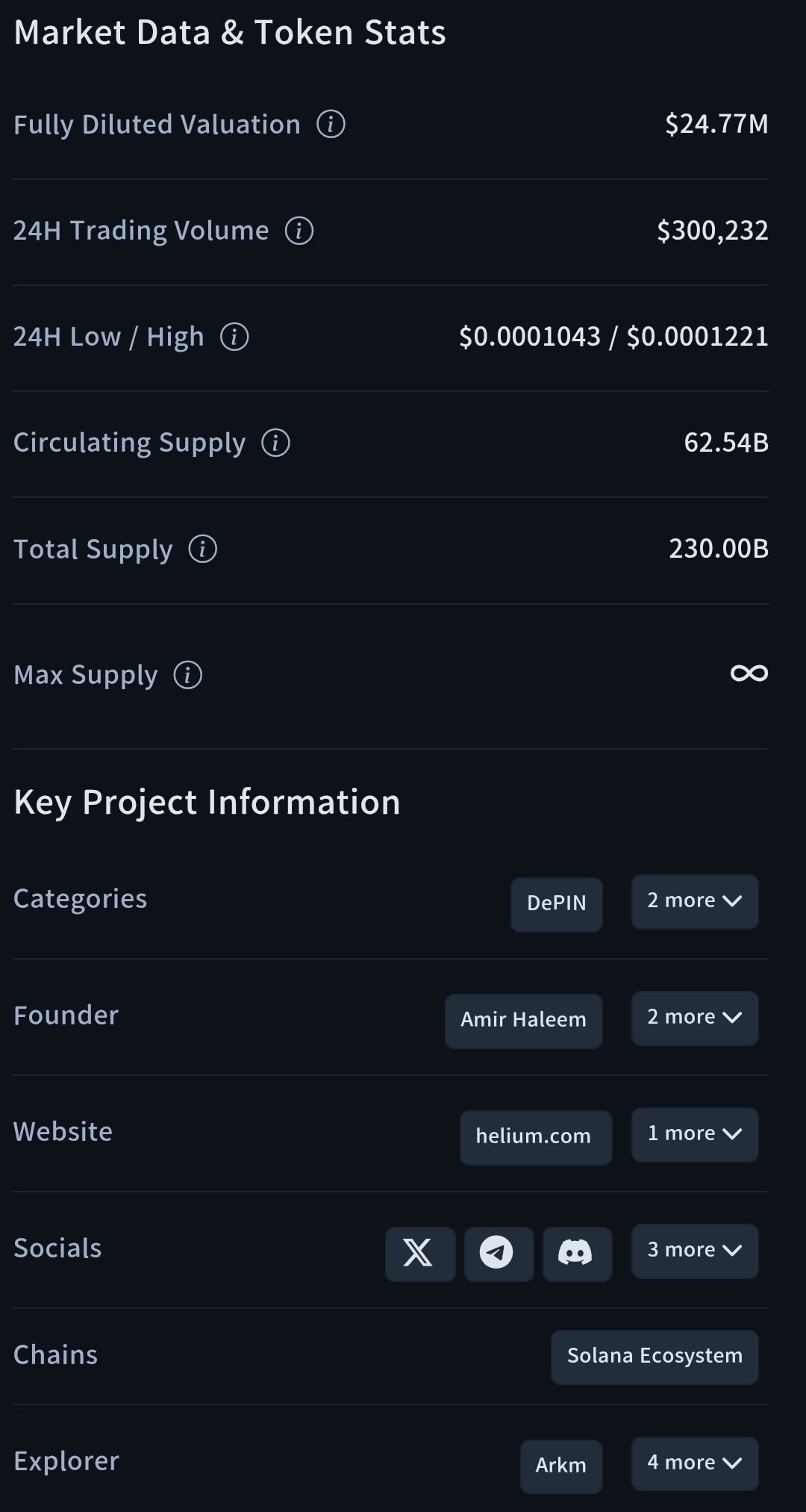Expand Categories "2 more" dropdown

(x=694, y=901)
